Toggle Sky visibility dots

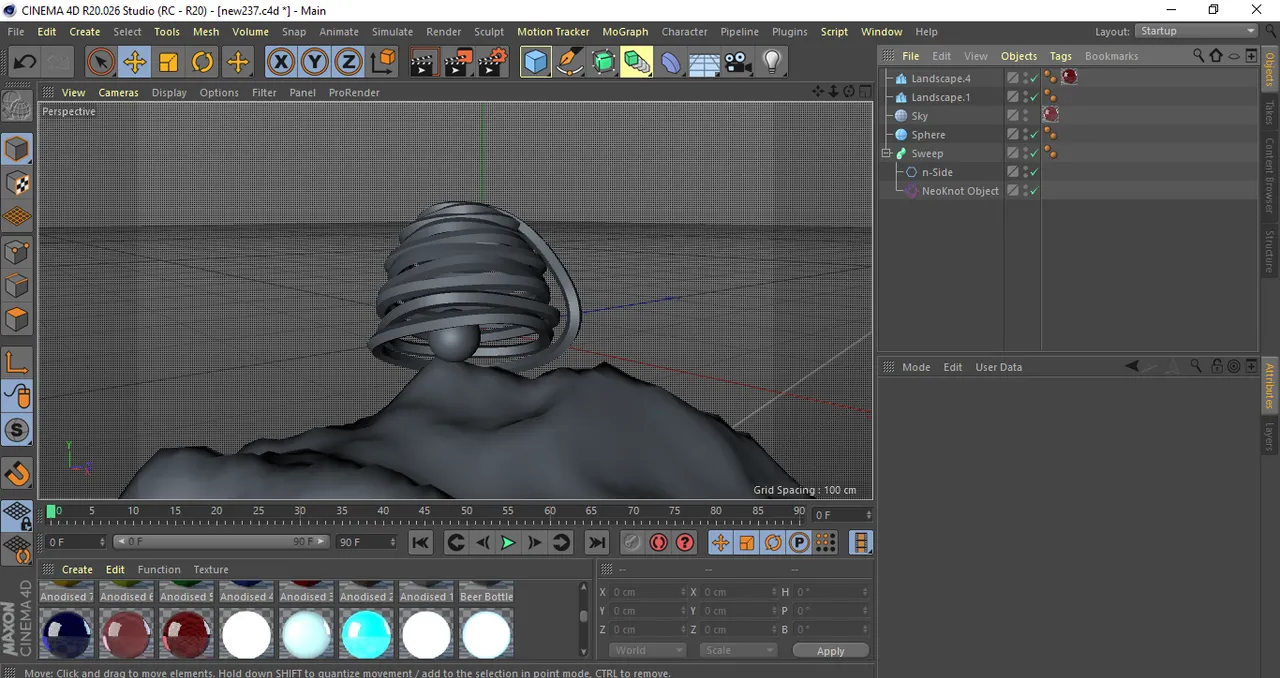(1025, 116)
